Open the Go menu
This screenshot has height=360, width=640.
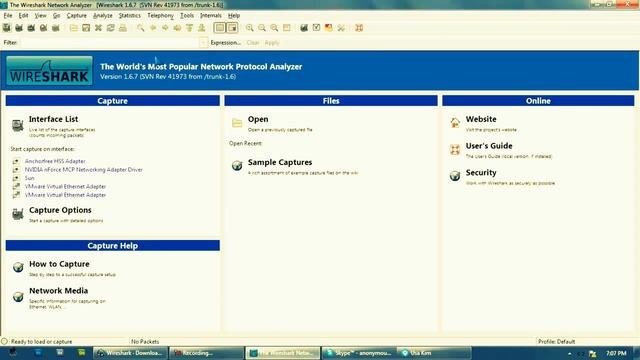coord(56,16)
